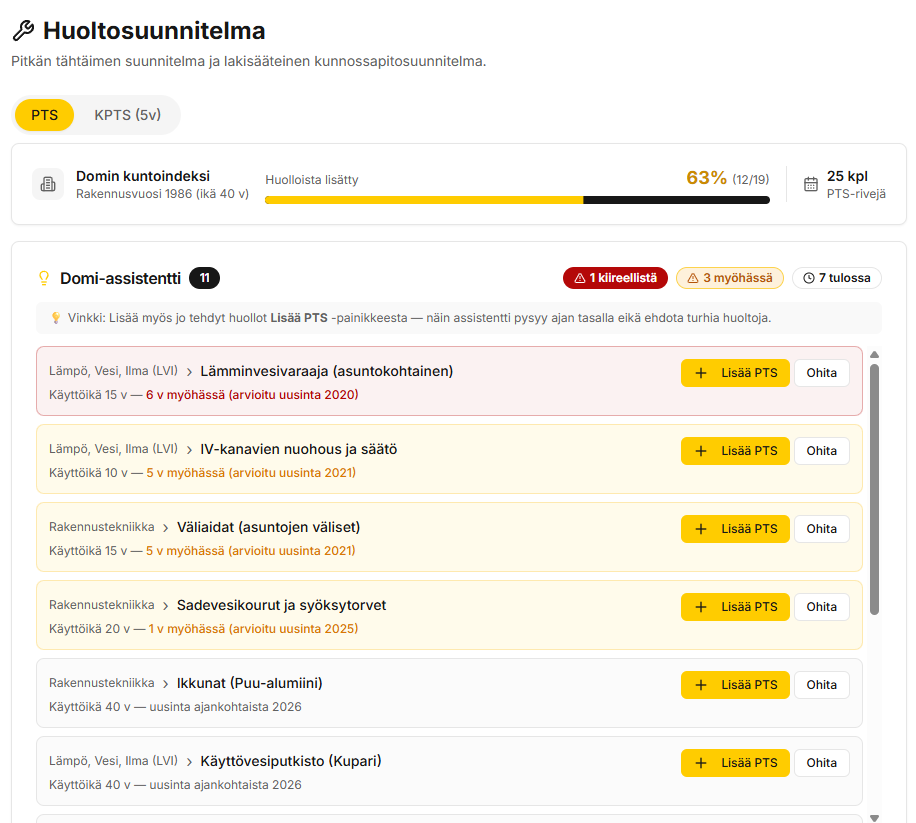Click the scroll down arrow of the suggestion list
Image resolution: width=916 pixels, height=823 pixels.
874,818
